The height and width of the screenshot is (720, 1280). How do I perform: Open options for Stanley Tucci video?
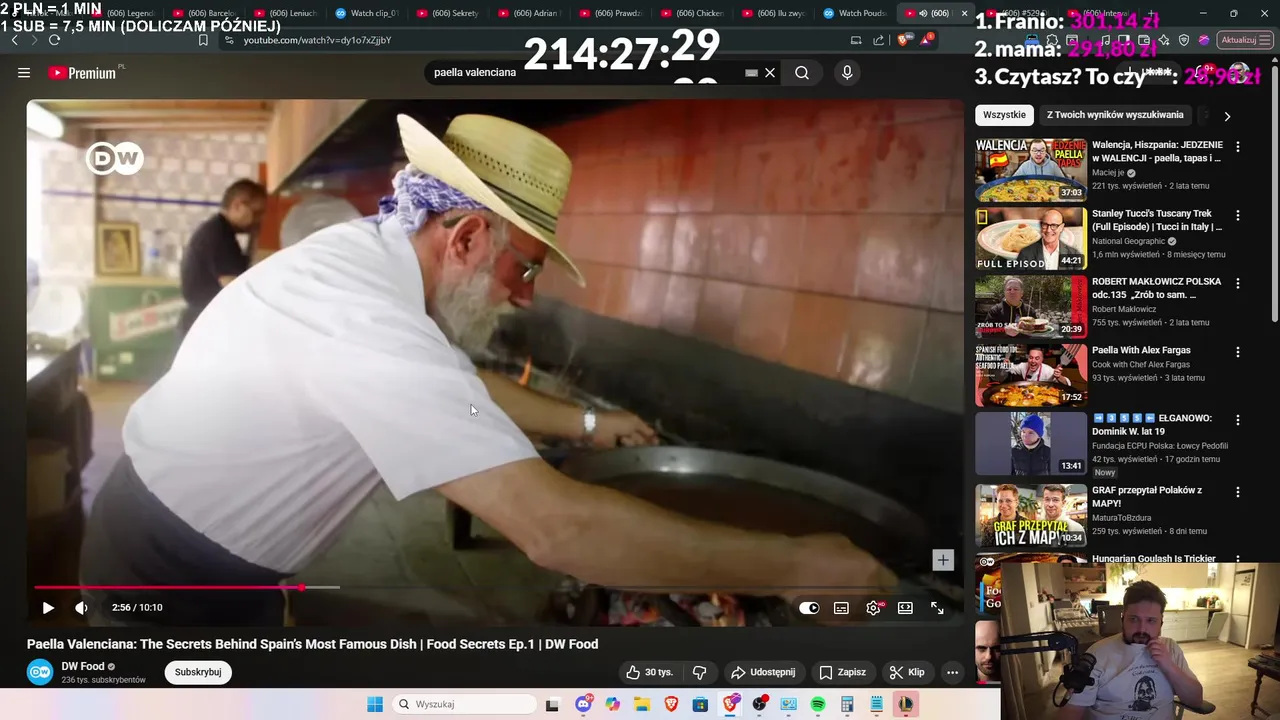point(1238,215)
